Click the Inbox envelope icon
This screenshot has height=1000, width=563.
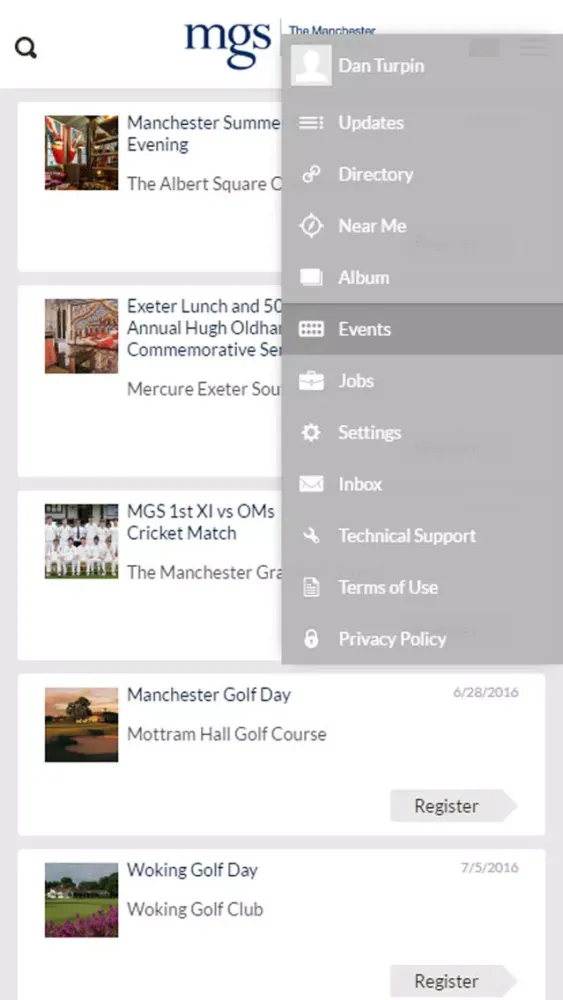point(311,484)
